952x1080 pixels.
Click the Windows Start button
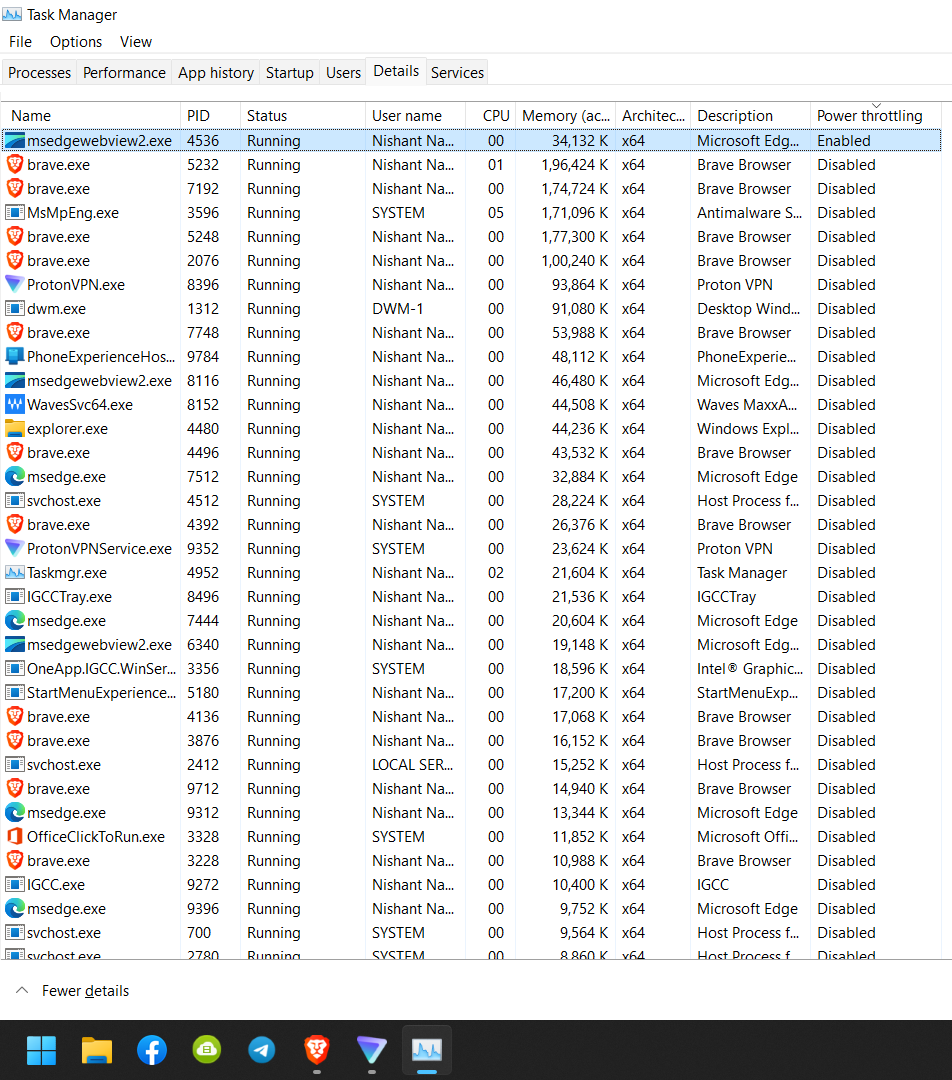click(x=41, y=1050)
